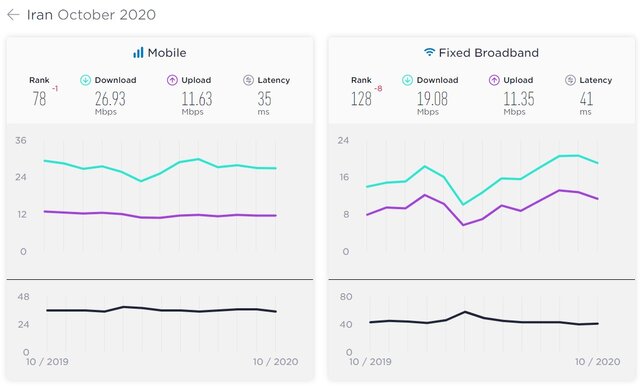The height and width of the screenshot is (390, 640).
Task: Click the Fixed Broadband Upload icon
Action: click(494, 80)
